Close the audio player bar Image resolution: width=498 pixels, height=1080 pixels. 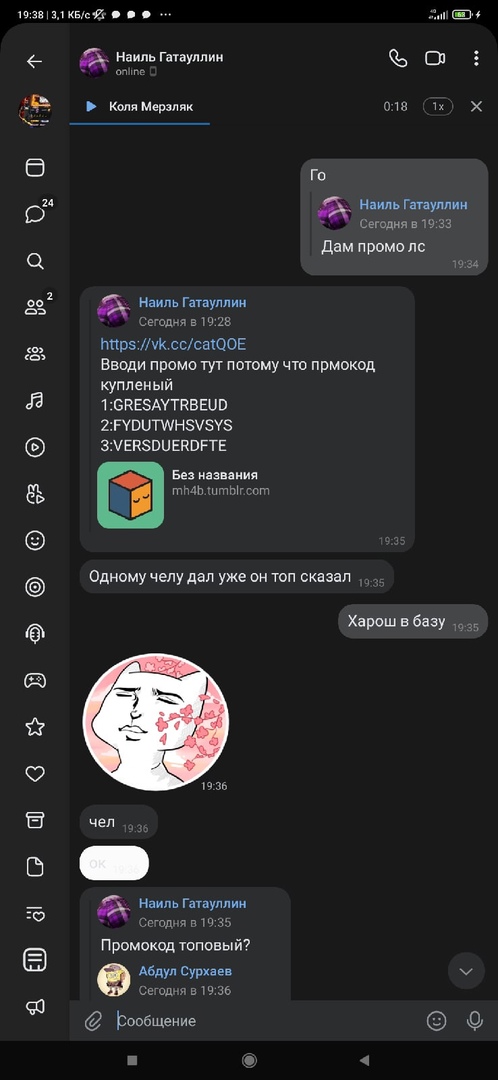coord(476,107)
